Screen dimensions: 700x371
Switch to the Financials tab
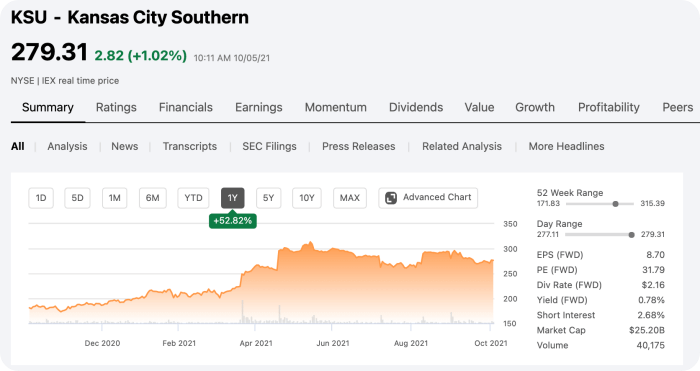point(186,107)
